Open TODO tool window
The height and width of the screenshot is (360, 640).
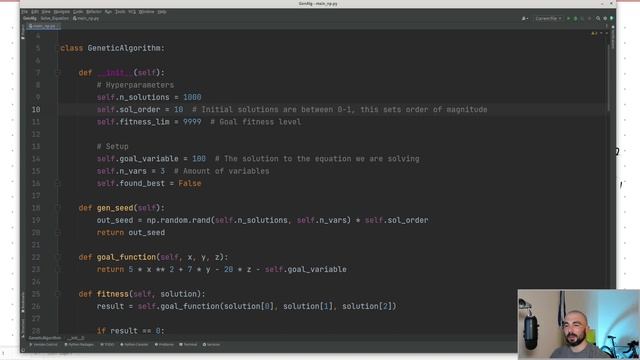click(107, 344)
